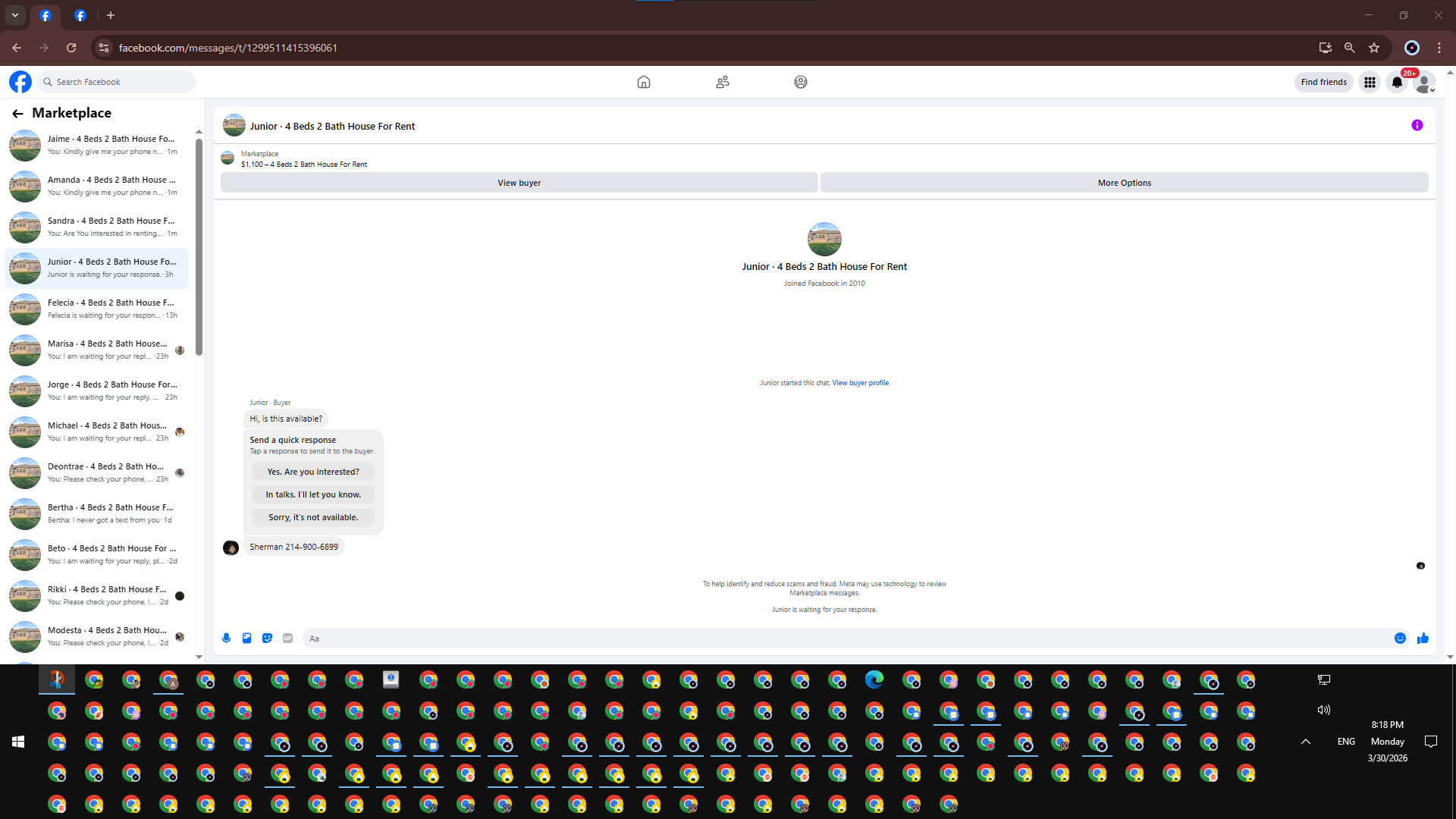Image resolution: width=1456 pixels, height=819 pixels.
Task: Open the emoji picker in message box
Action: (1400, 639)
